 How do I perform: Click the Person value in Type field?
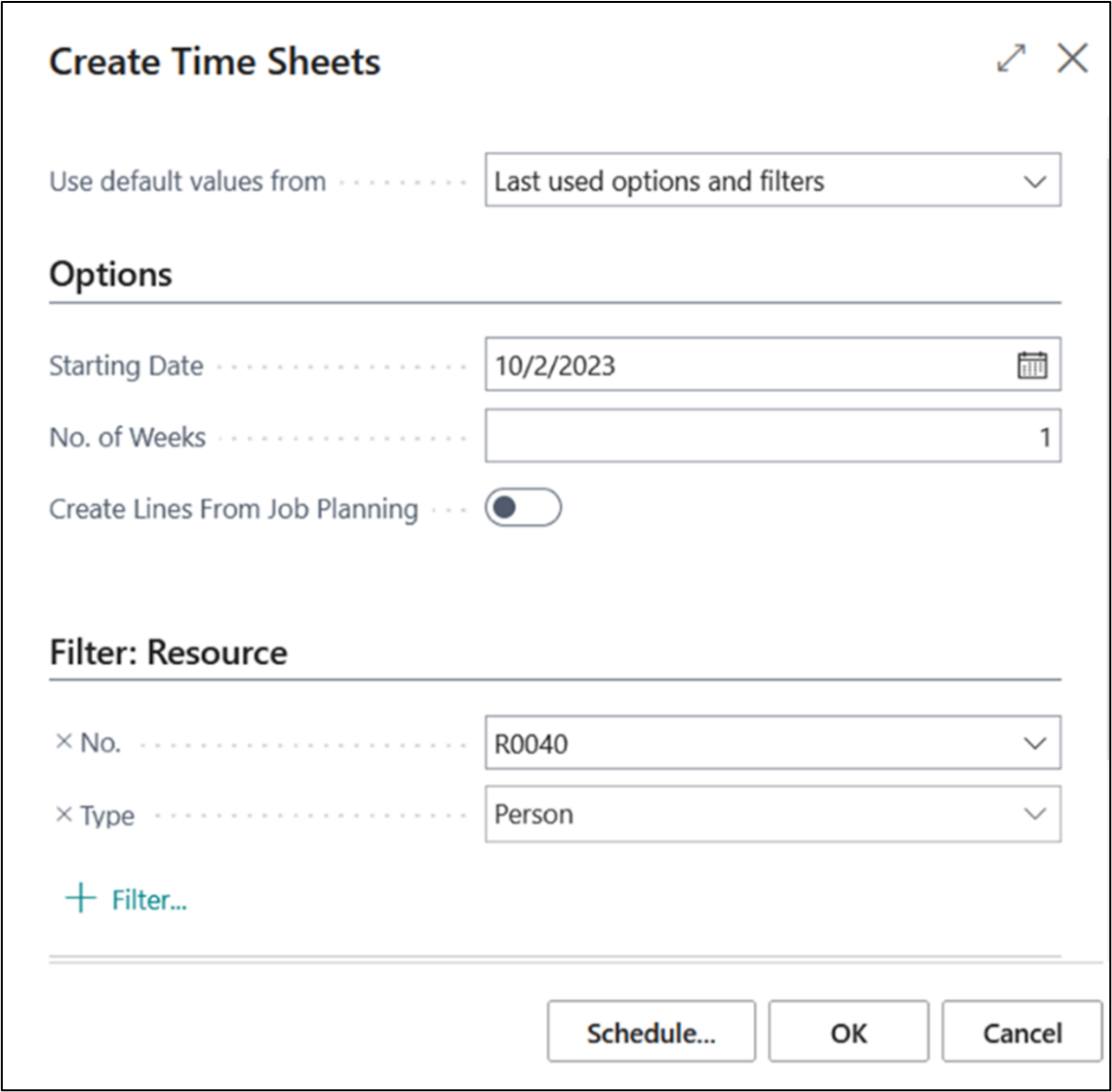(x=534, y=814)
